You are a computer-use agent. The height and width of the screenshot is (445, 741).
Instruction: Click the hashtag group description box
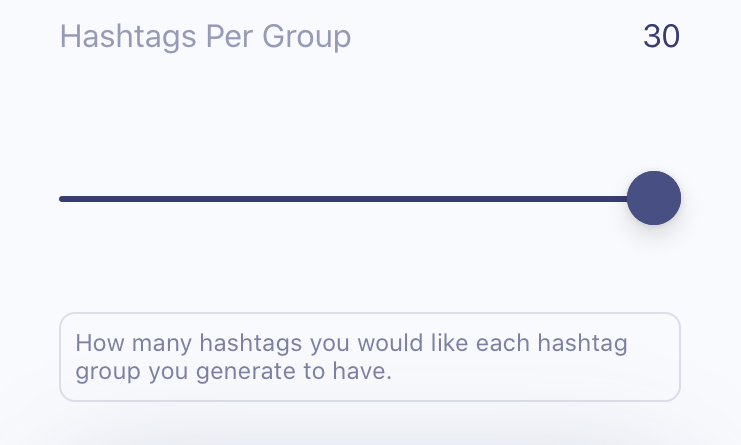(x=369, y=357)
